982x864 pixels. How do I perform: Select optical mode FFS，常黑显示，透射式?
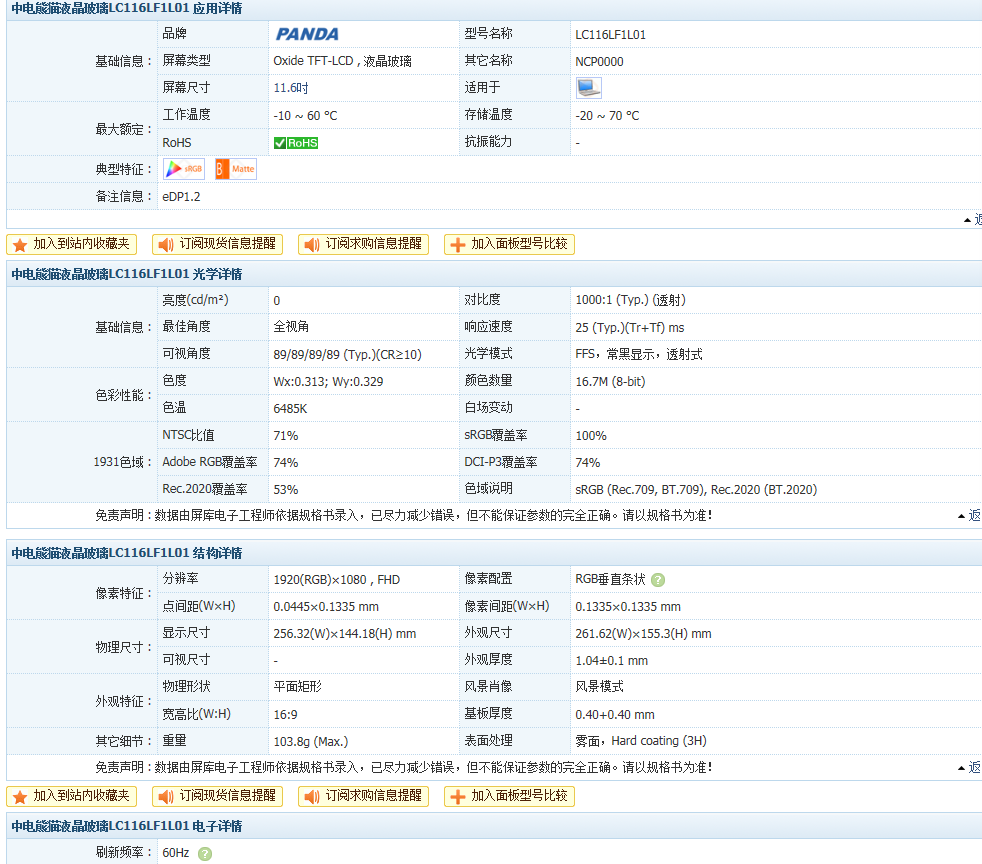639,354
